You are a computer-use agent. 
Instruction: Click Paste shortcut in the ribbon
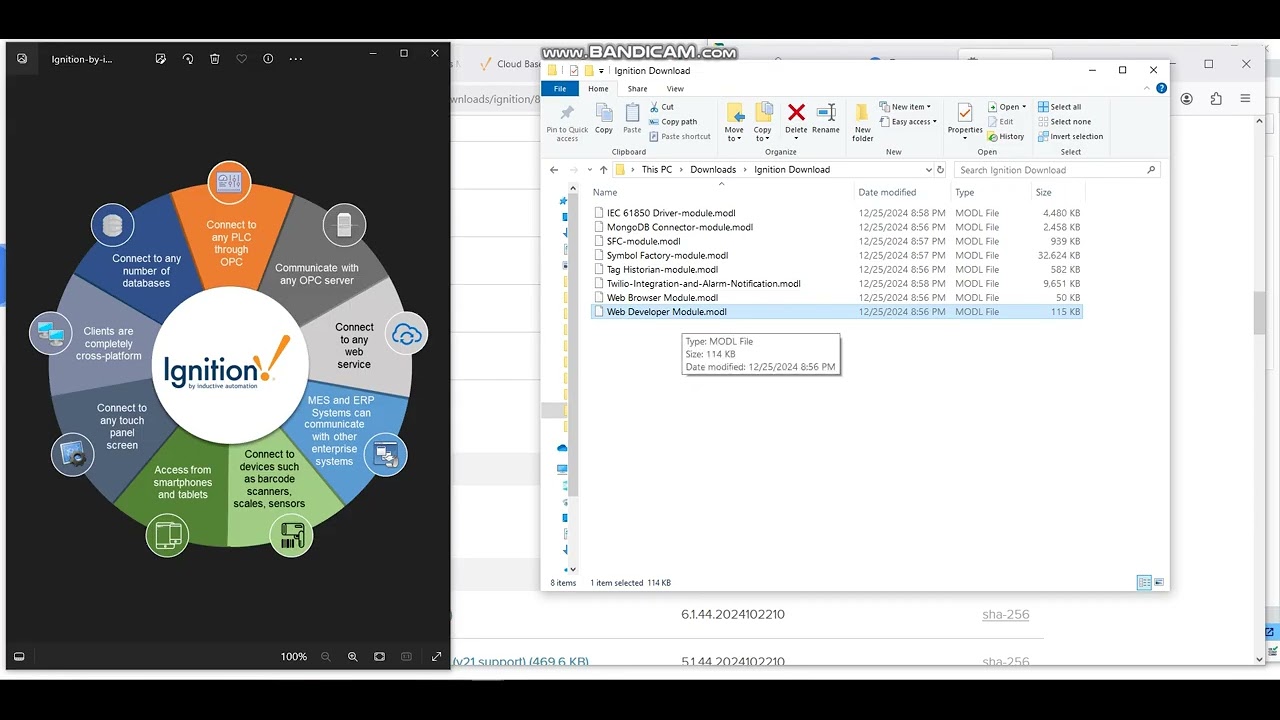[679, 137]
